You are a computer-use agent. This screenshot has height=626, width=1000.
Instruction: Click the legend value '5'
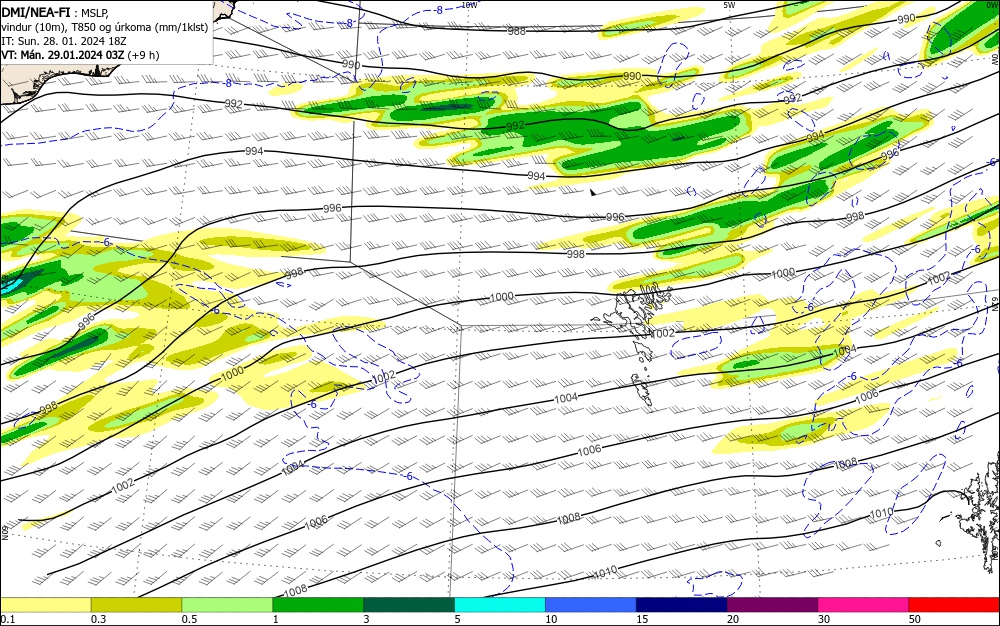(x=457, y=619)
